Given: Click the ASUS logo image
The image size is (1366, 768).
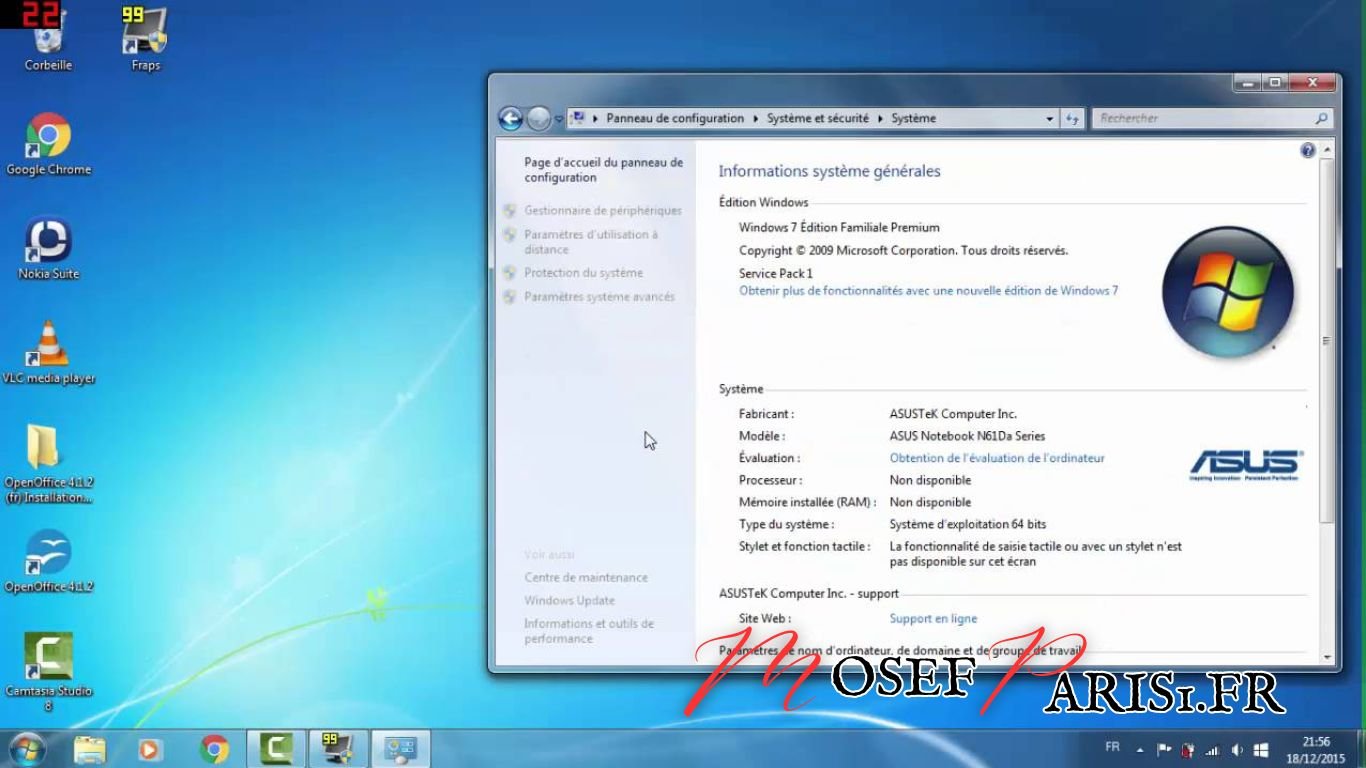Looking at the screenshot, I should pyautogui.click(x=1246, y=466).
